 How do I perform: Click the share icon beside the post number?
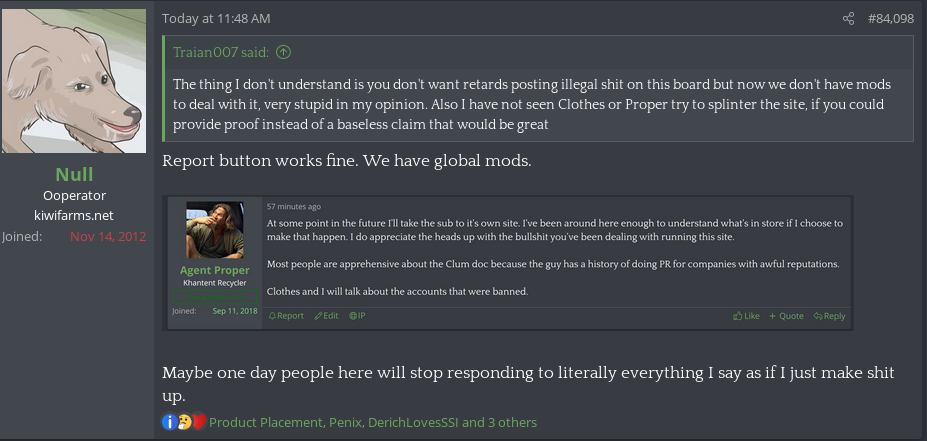[x=849, y=19]
